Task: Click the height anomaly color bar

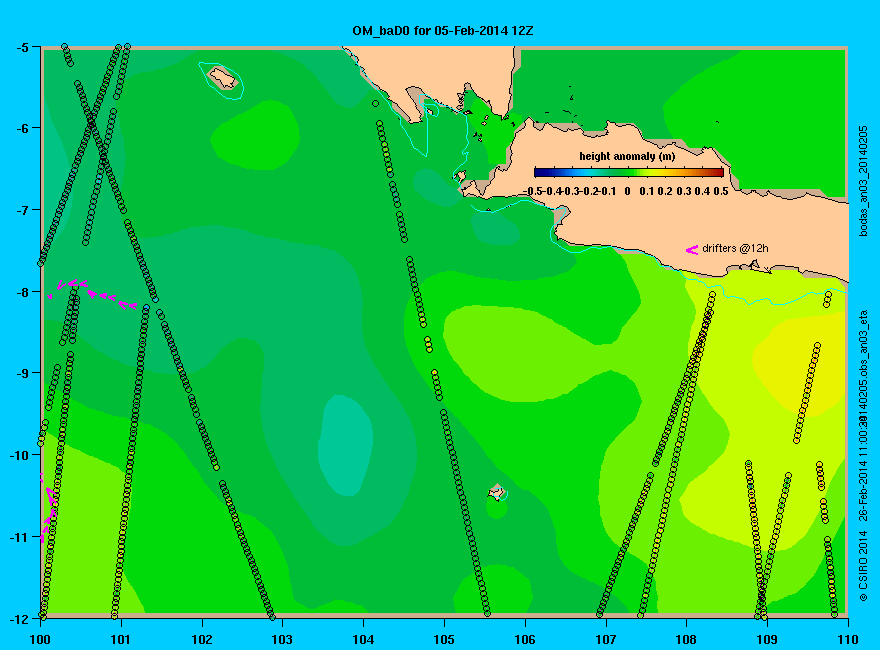Action: click(x=629, y=173)
